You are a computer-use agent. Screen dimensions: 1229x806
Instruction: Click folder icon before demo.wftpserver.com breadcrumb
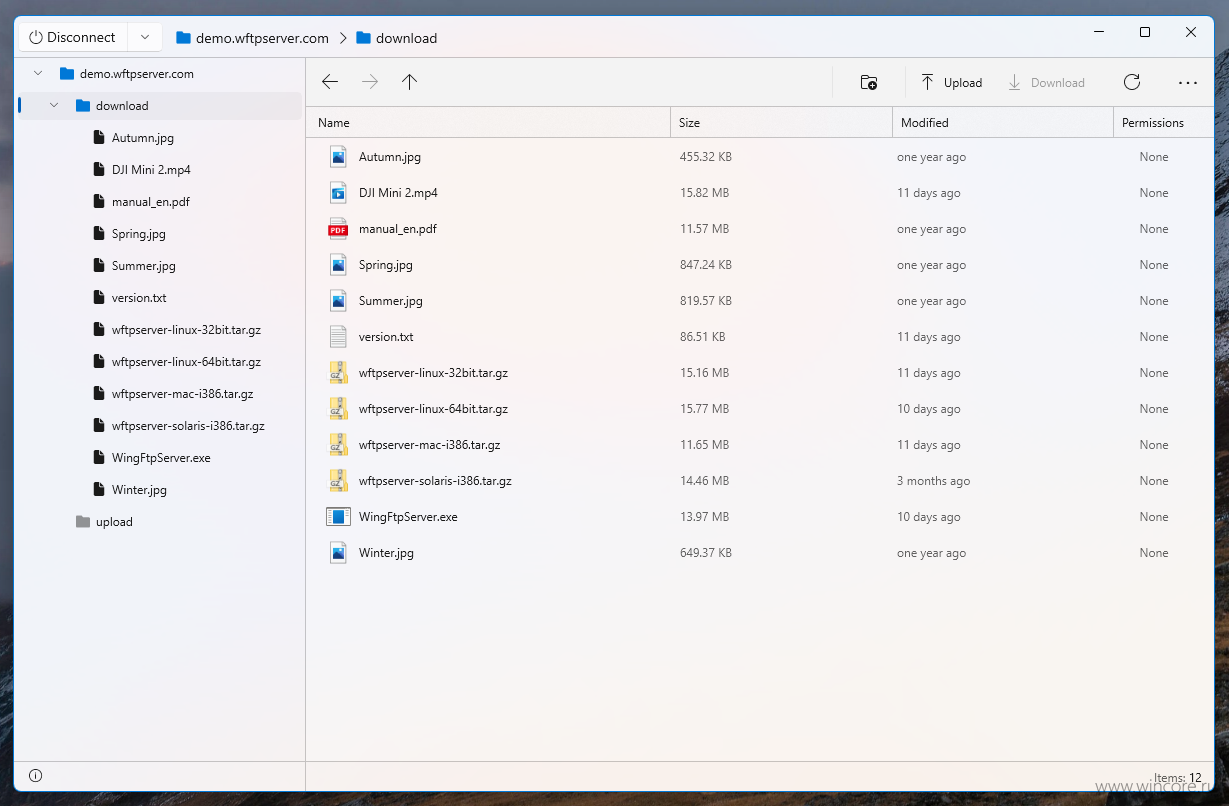(183, 38)
